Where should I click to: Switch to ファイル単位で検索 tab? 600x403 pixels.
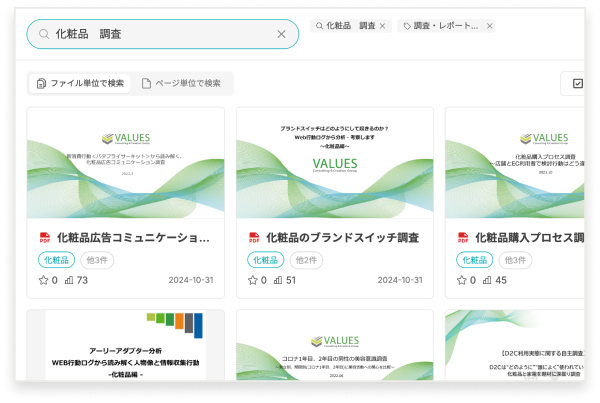click(x=80, y=83)
